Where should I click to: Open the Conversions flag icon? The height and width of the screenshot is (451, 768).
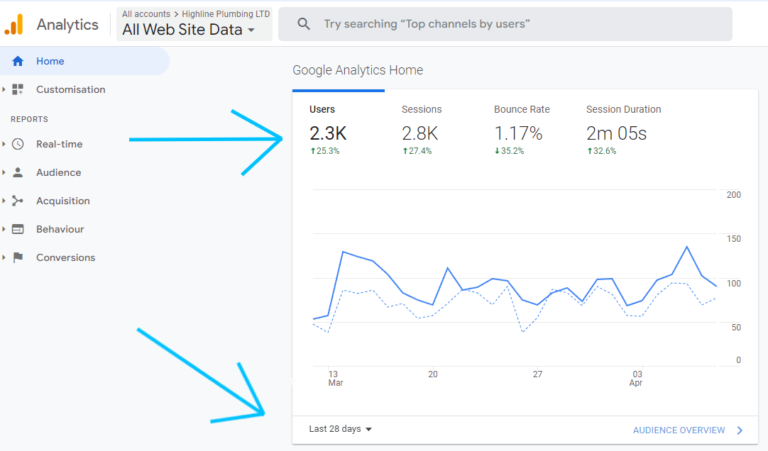(x=18, y=258)
